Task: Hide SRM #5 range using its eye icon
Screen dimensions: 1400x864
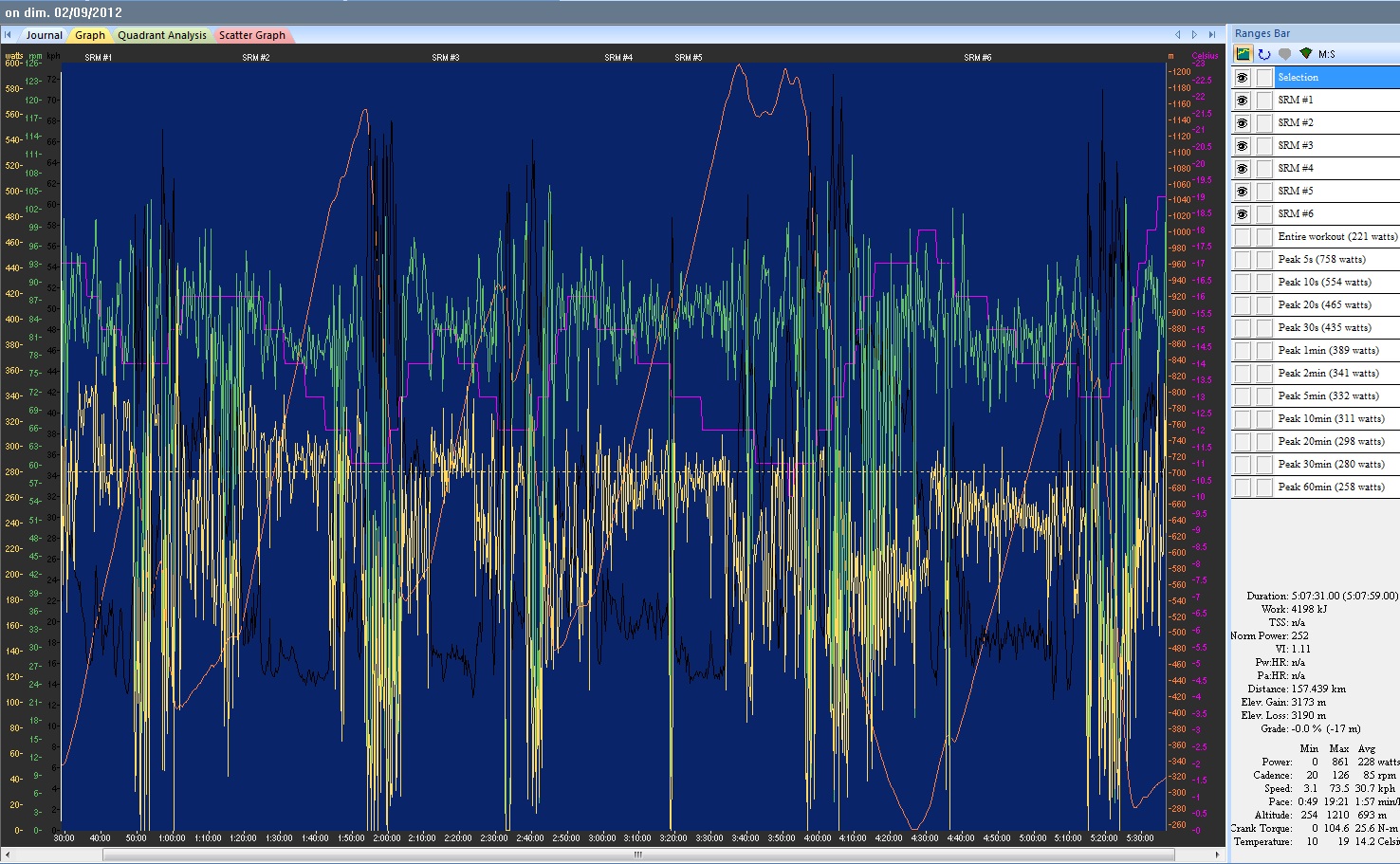Action: click(1243, 192)
